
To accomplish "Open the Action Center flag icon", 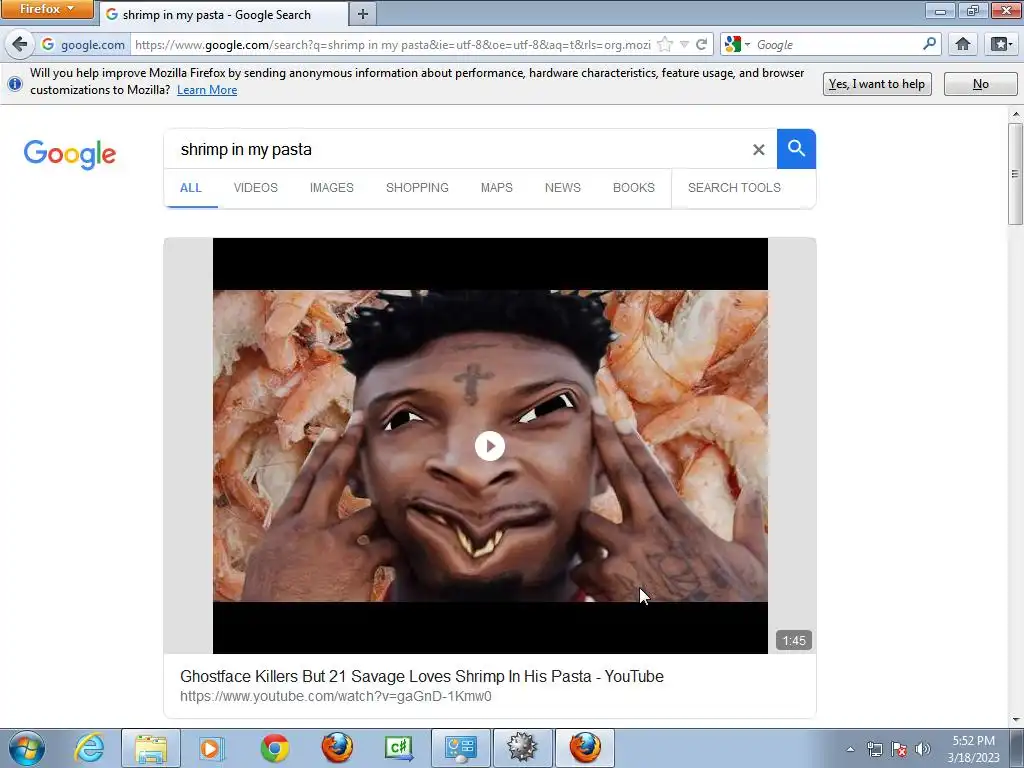I will (899, 749).
